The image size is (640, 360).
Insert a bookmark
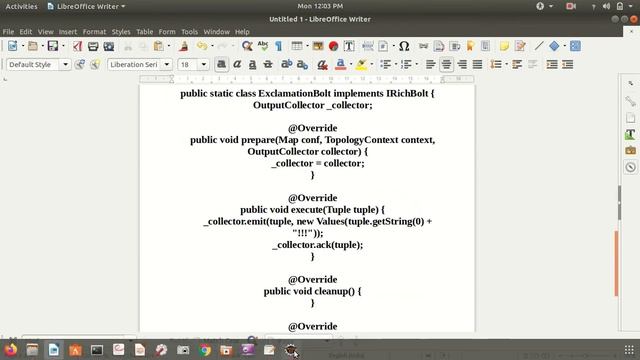click(470, 46)
